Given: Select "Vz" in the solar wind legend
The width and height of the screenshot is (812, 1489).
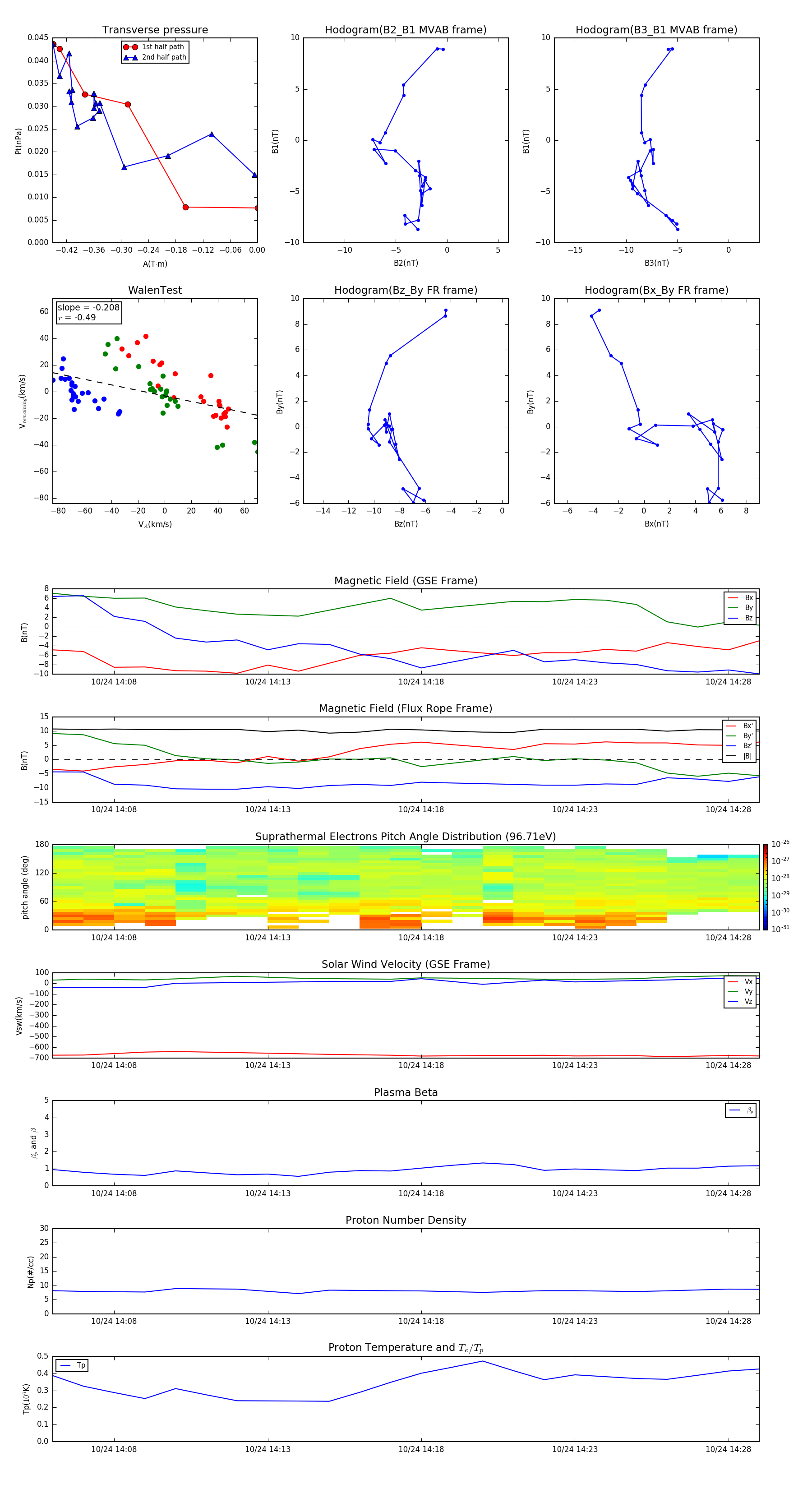Looking at the screenshot, I should coord(741,1002).
